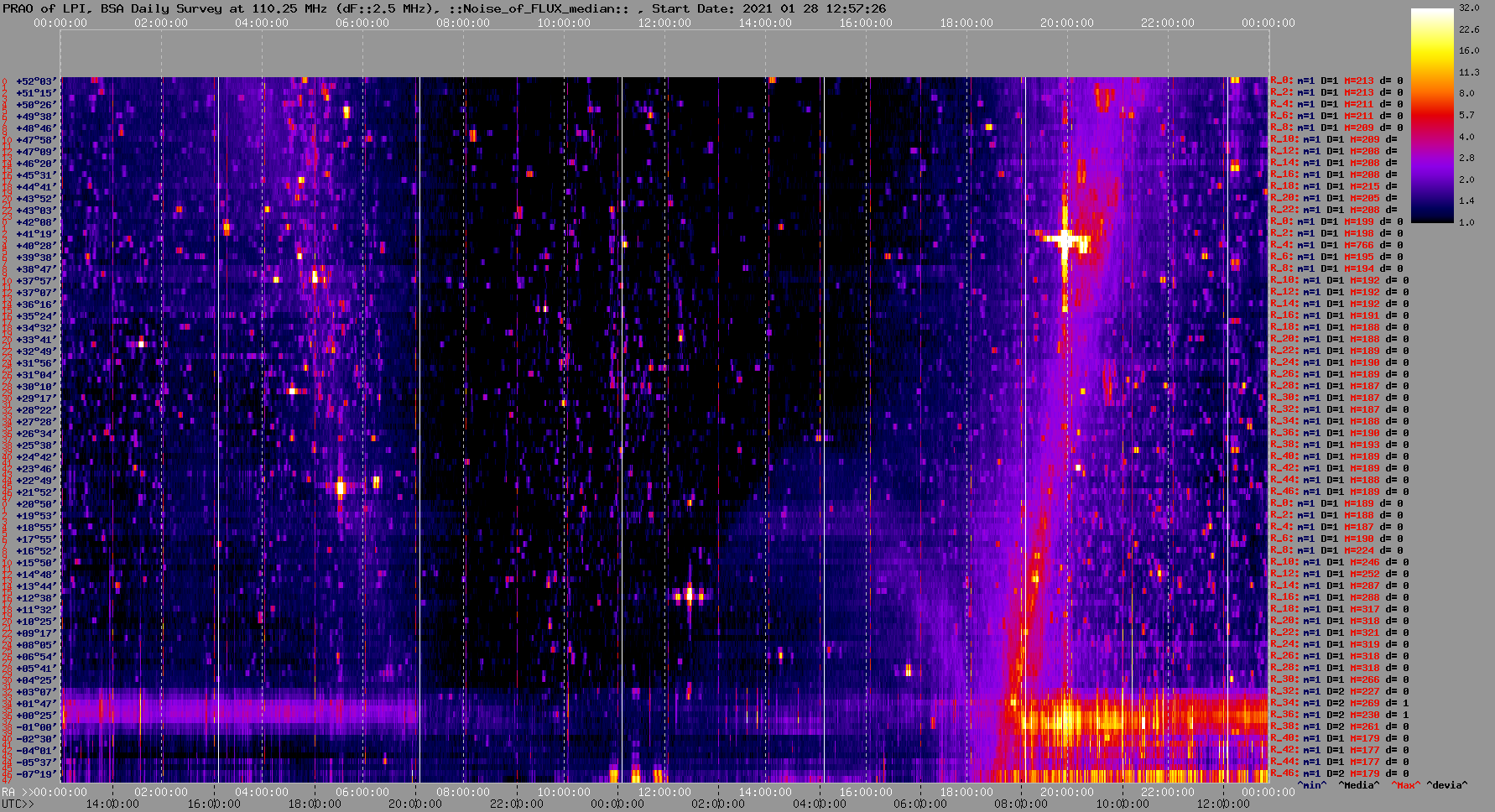
Task: Click the +46°20' declination label
Action: click(36, 164)
